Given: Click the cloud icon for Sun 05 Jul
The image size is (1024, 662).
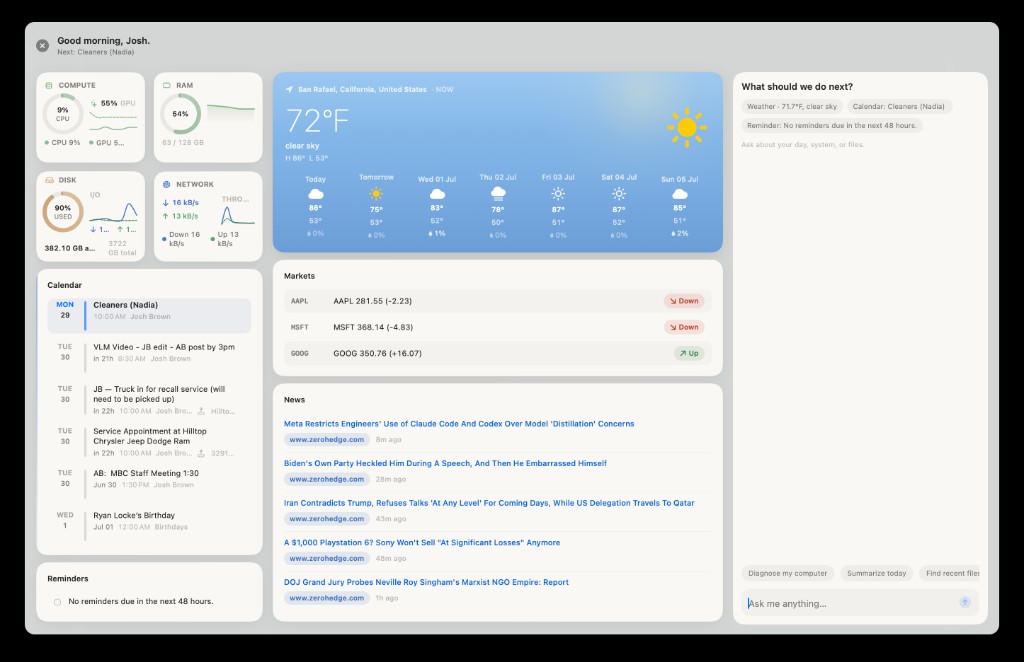Looking at the screenshot, I should coord(680,194).
